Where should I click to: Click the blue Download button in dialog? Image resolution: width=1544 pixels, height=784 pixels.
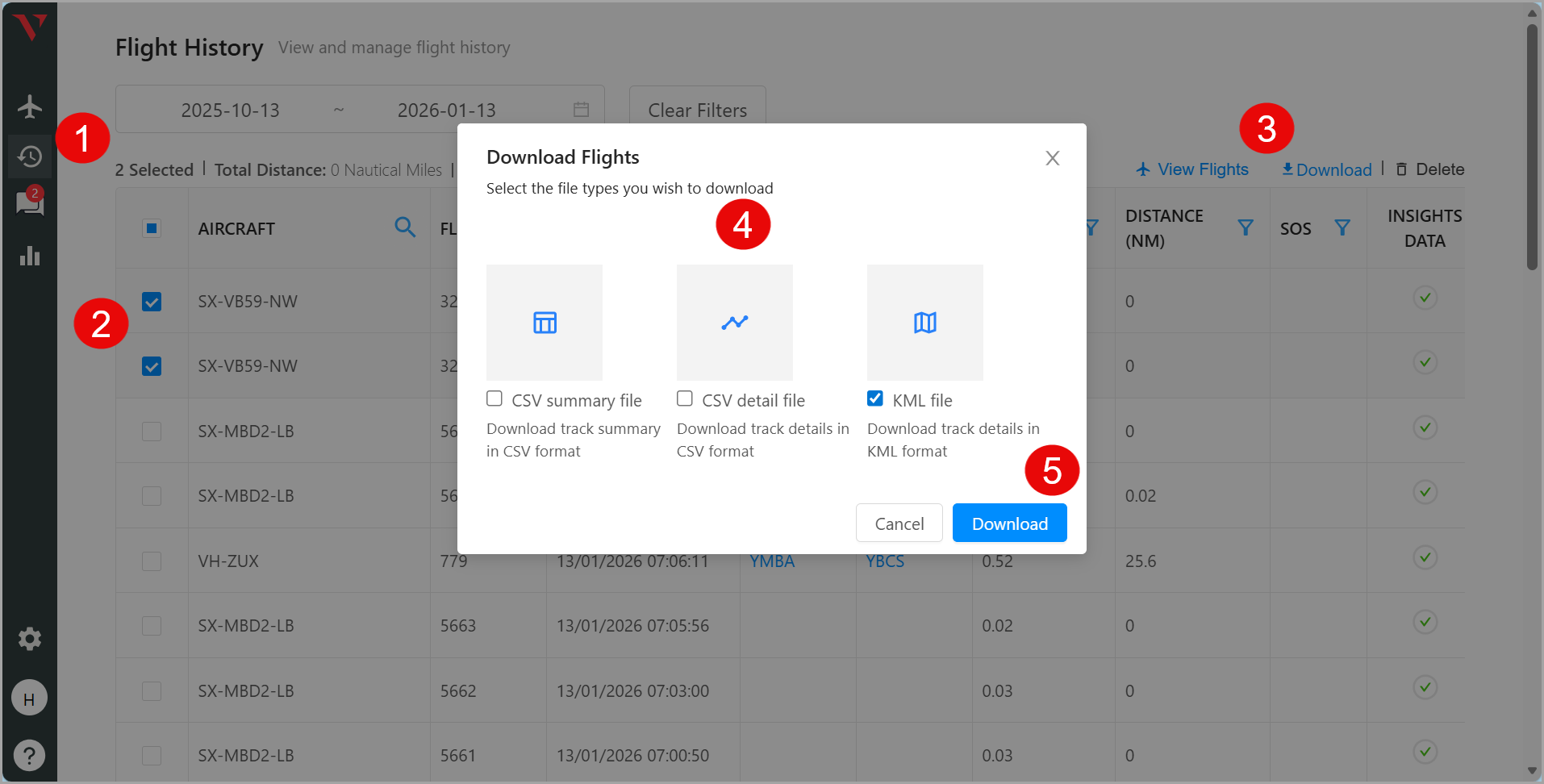pyautogui.click(x=1009, y=523)
